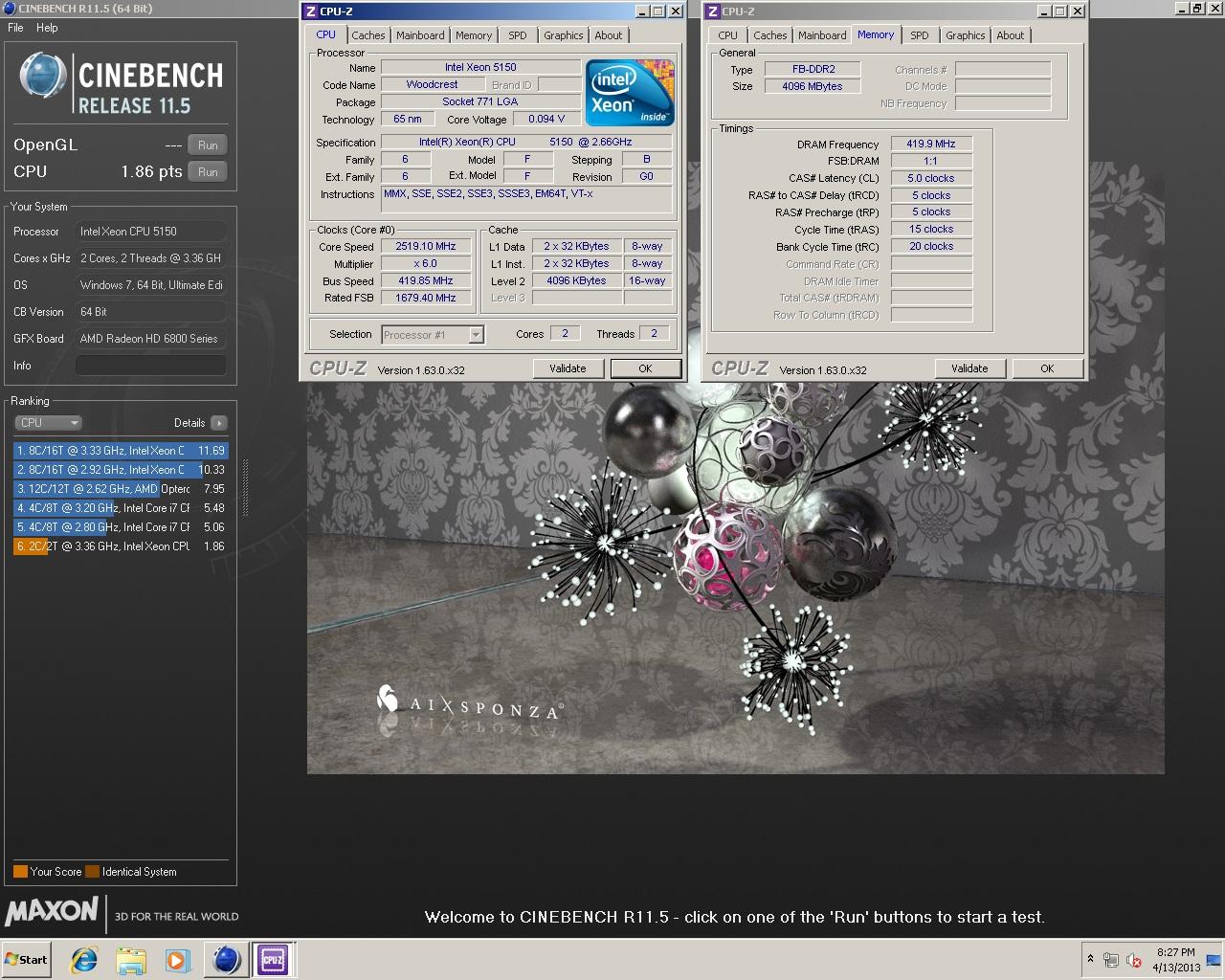Click the CPU-Z title icon in right window
Viewport: 1225px width, 980px height.
[712, 11]
